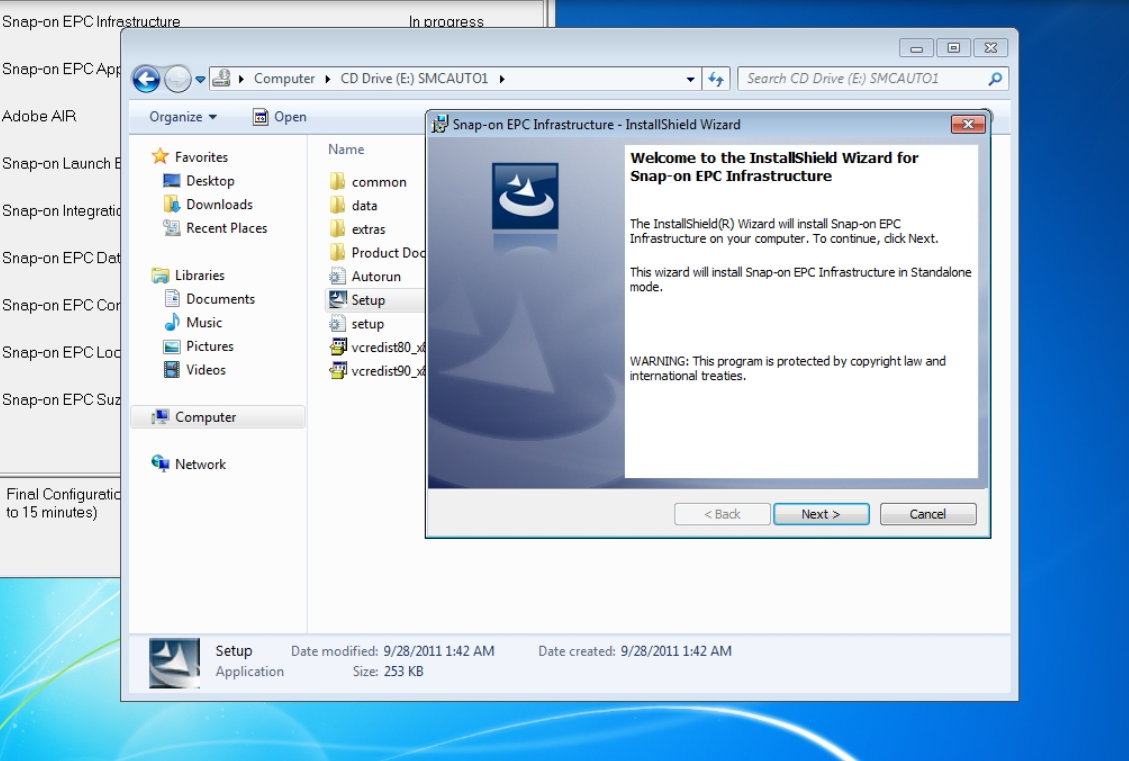Click Next in the InstallShield Wizard
Screen dimensions: 1129x761
[821, 514]
